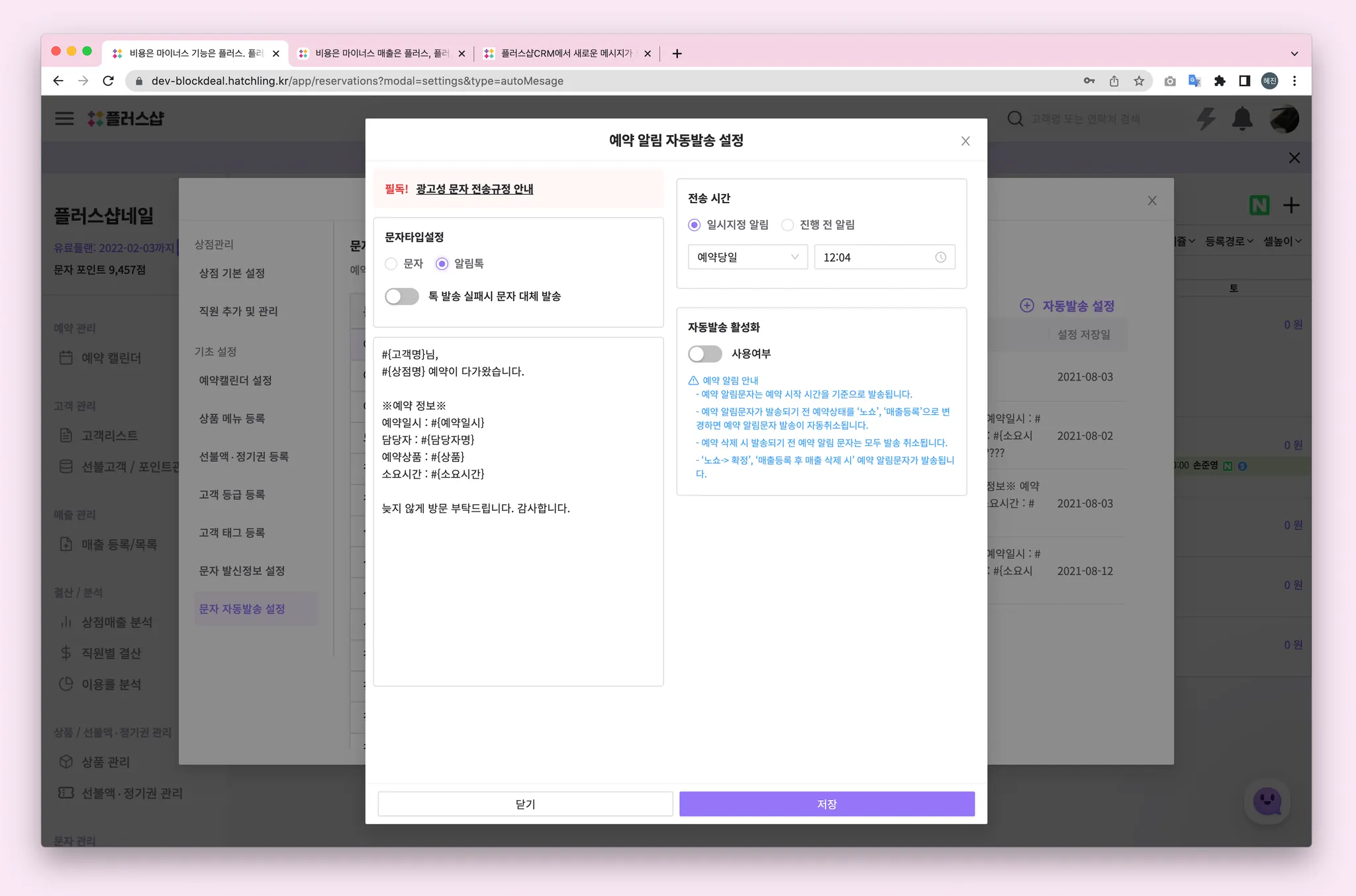Click the share icon in address bar
The image size is (1356, 896).
(1114, 81)
